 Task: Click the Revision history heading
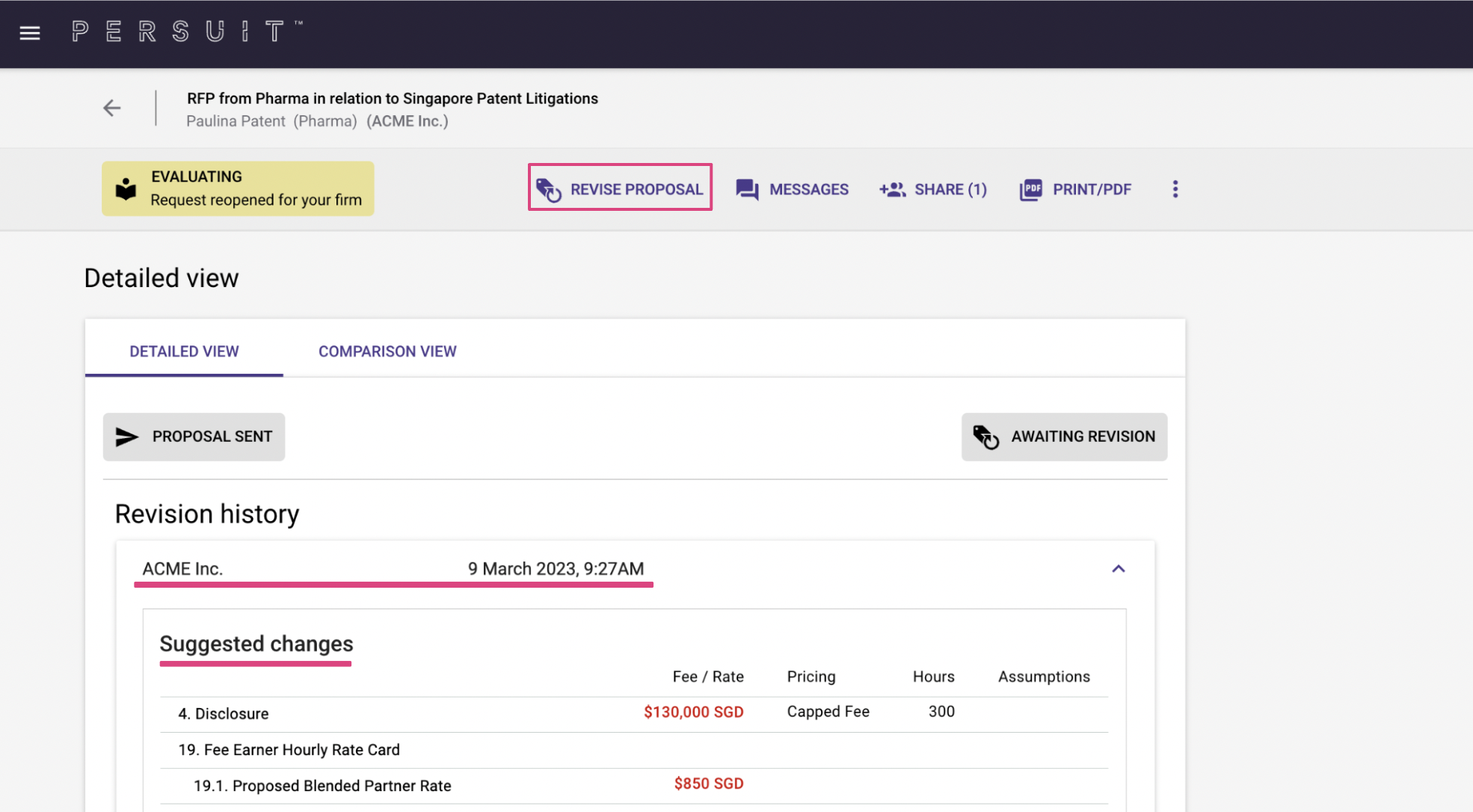tap(207, 514)
